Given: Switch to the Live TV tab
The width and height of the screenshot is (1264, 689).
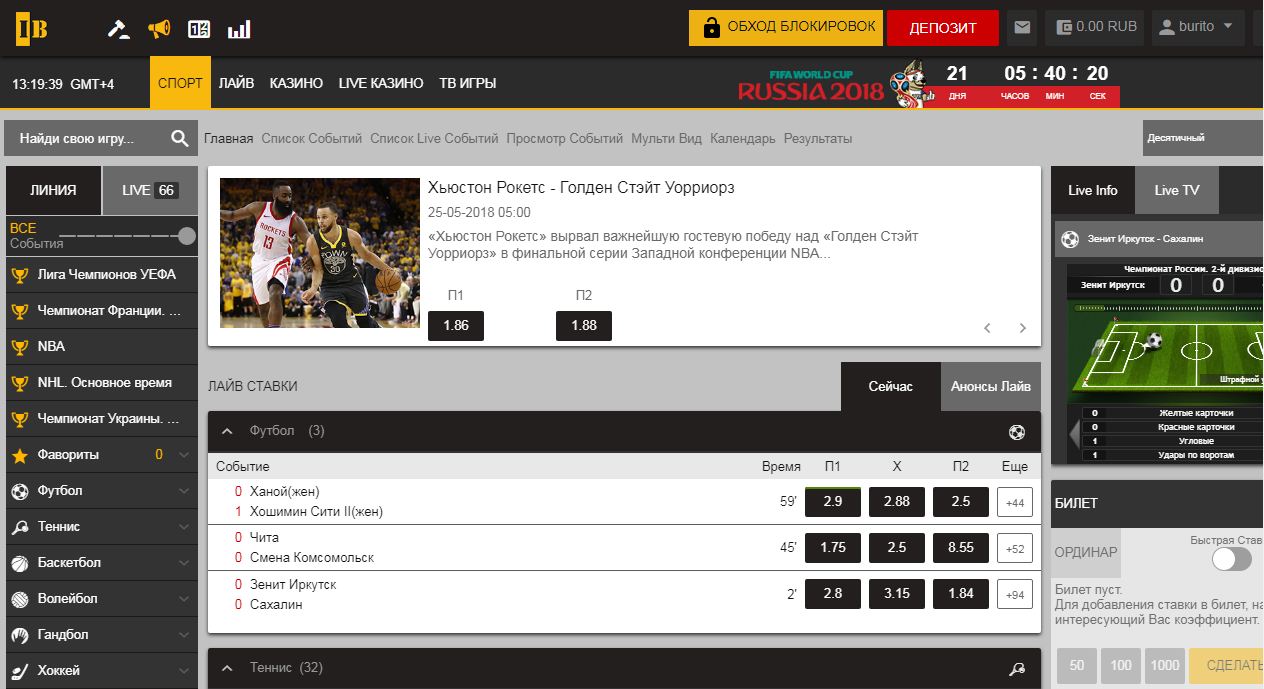Looking at the screenshot, I should tap(1176, 190).
